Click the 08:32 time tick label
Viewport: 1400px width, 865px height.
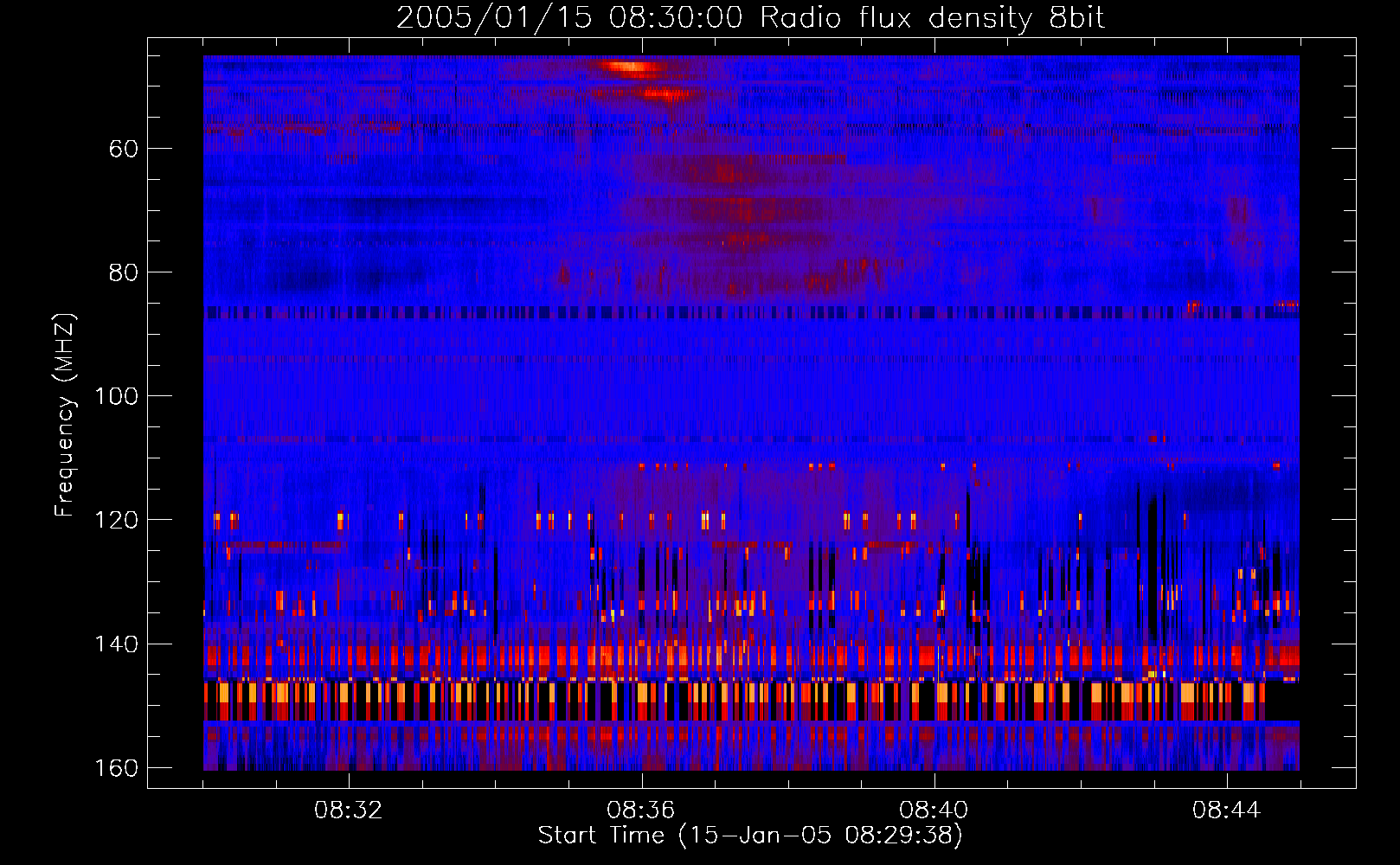(x=349, y=811)
